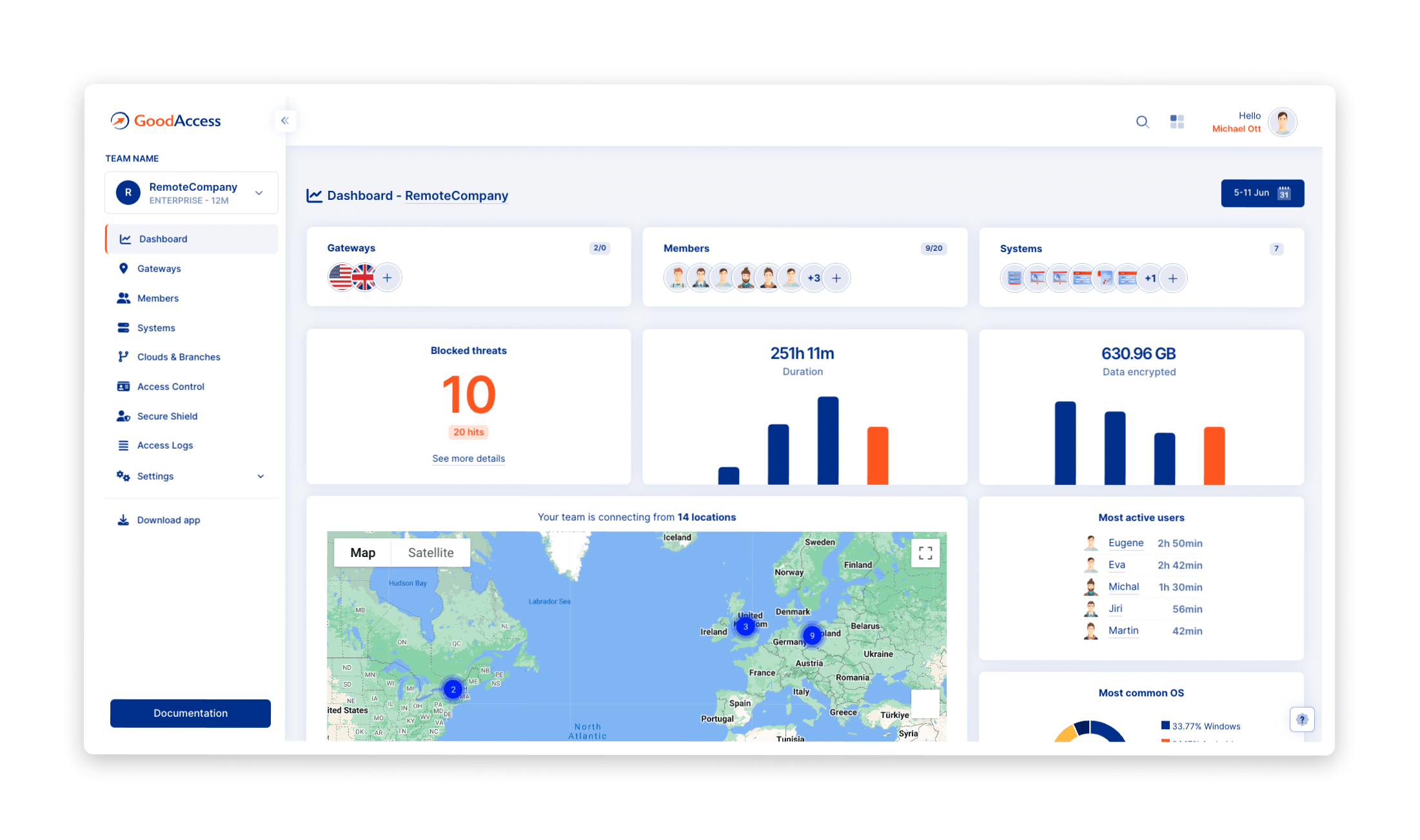Open the 5-11 Jun date picker

point(1262,193)
